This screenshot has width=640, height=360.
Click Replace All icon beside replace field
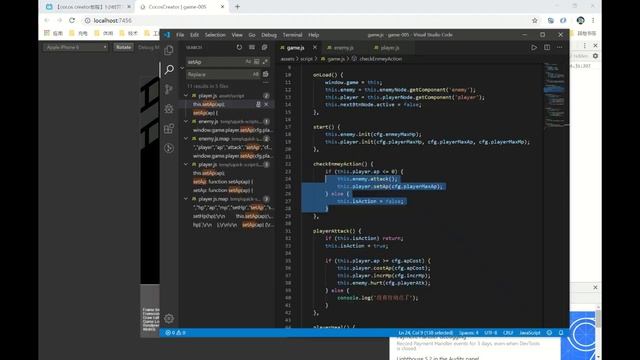(x=266, y=74)
